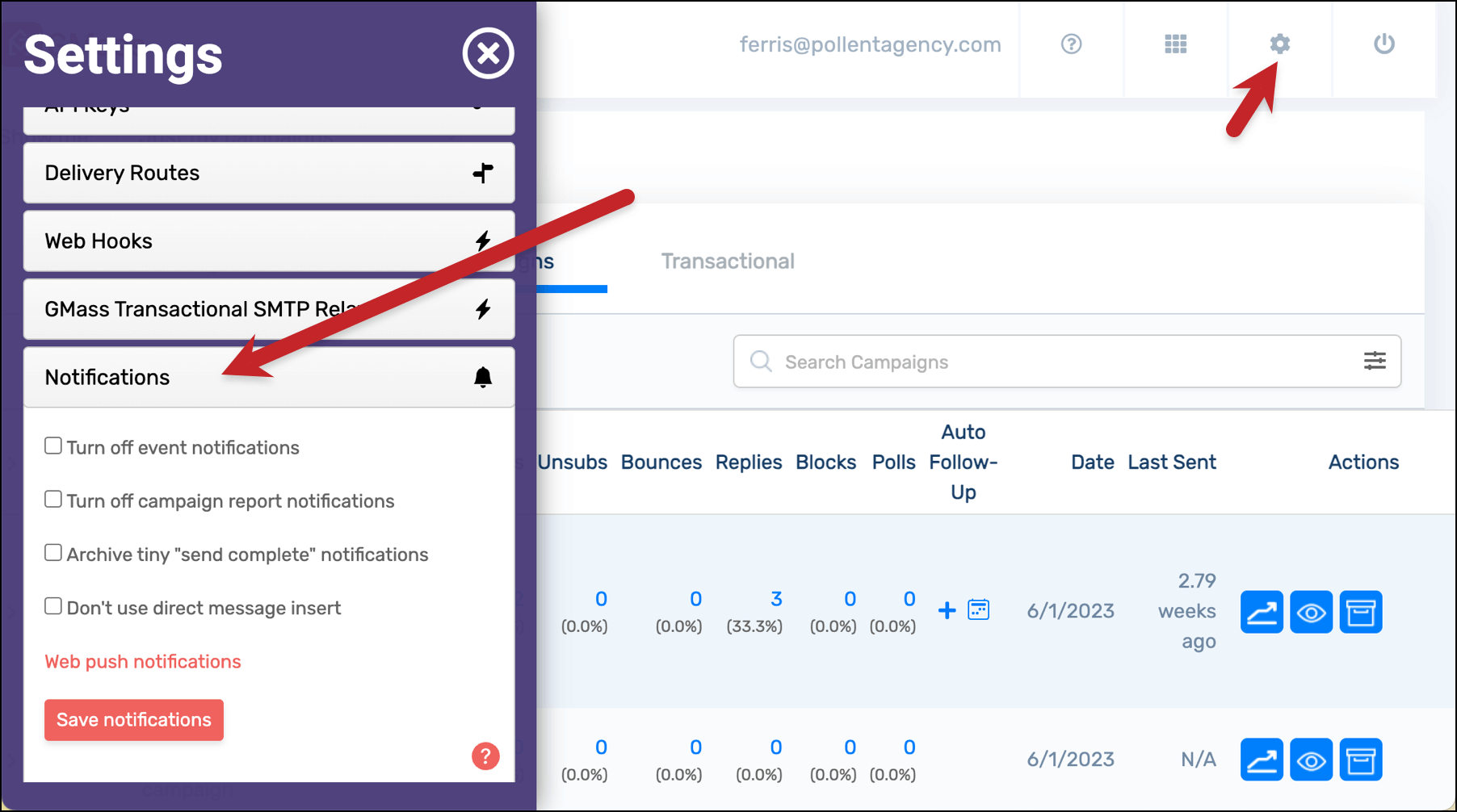This screenshot has width=1457, height=812.
Task: Click the 2.79 weeks ago last sent value
Action: click(x=1186, y=611)
